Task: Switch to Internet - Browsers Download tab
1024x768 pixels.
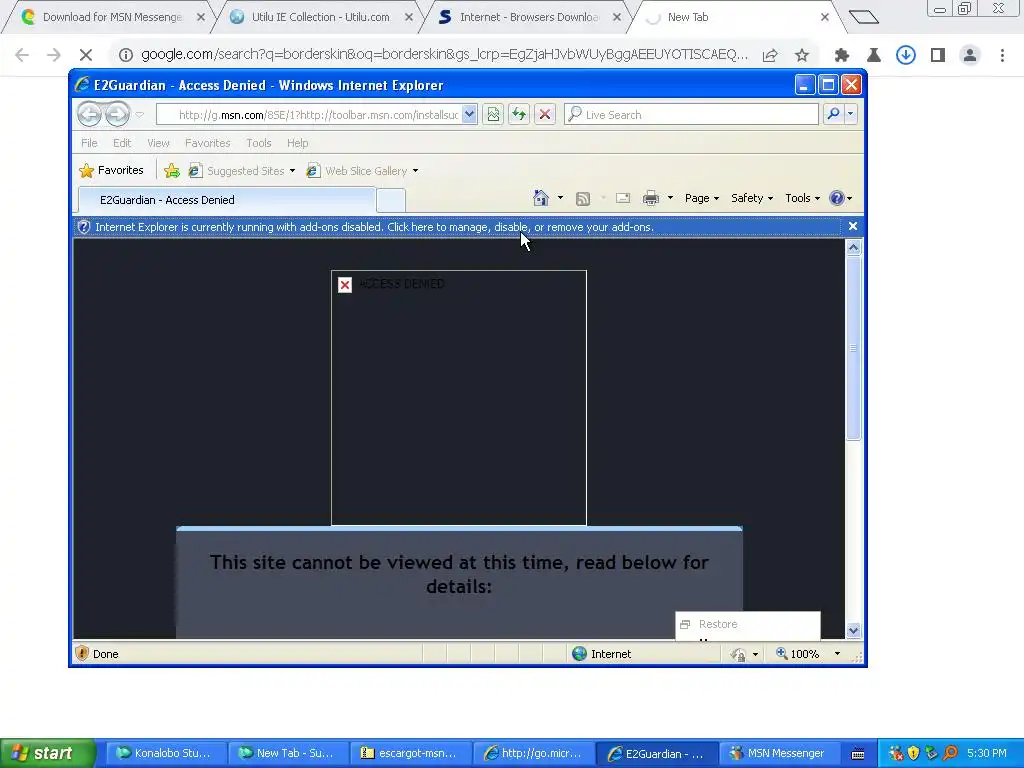Action: click(529, 17)
